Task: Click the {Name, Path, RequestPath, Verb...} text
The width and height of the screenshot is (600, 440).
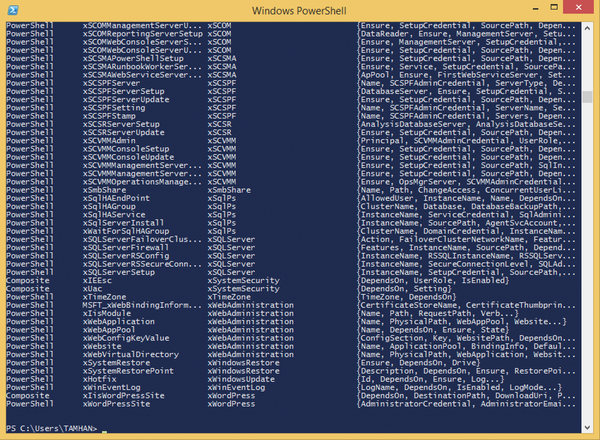Action: coord(438,313)
